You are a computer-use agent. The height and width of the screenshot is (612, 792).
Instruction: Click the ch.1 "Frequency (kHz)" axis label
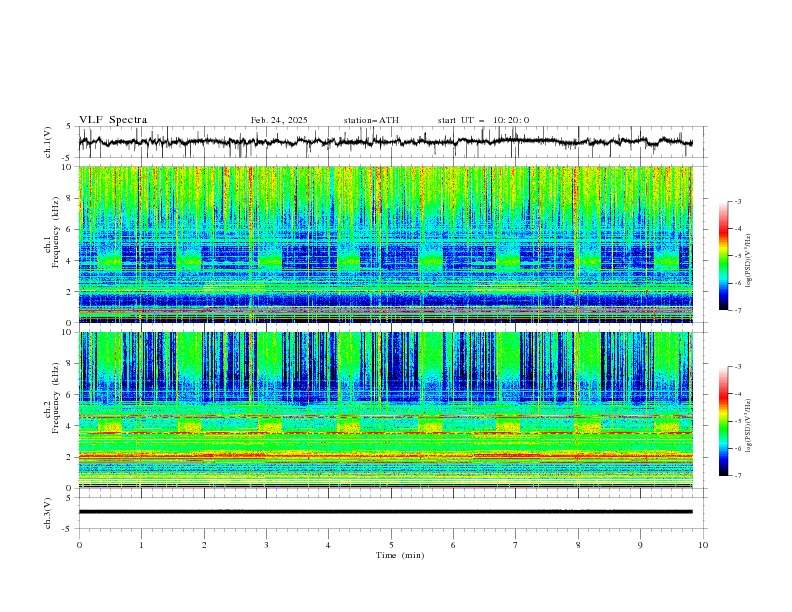click(55, 232)
